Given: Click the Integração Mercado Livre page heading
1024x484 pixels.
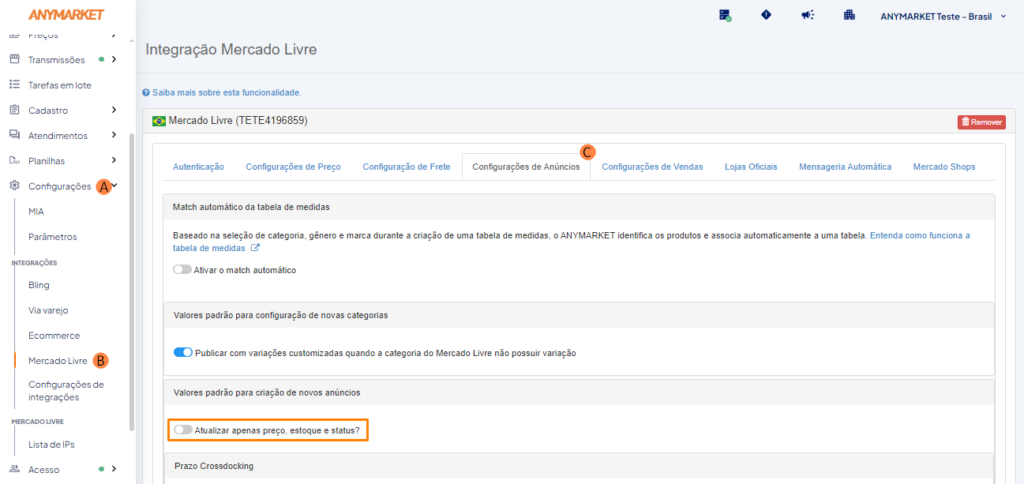Looking at the screenshot, I should (x=231, y=50).
